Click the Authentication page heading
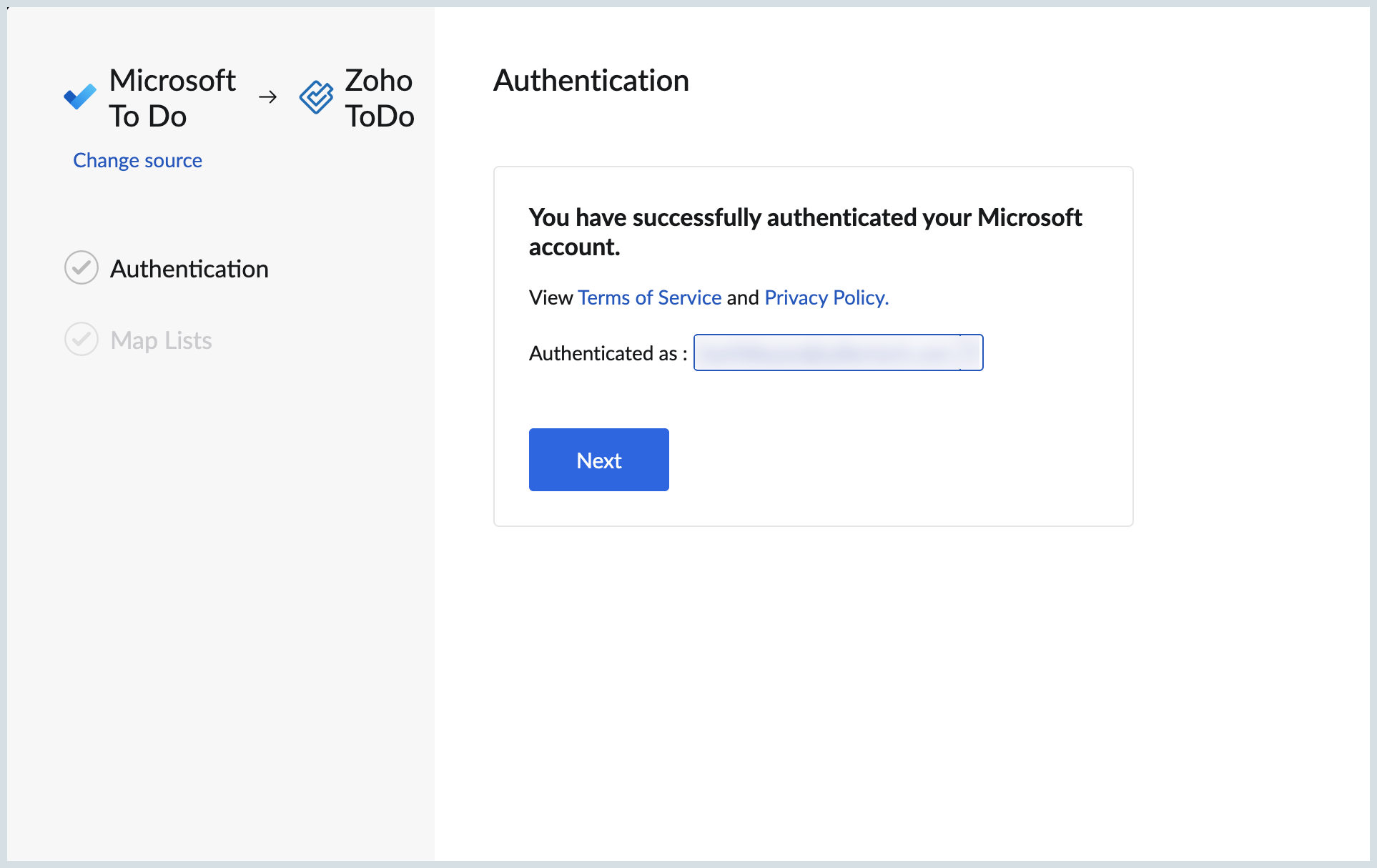1377x868 pixels. pyautogui.click(x=591, y=80)
